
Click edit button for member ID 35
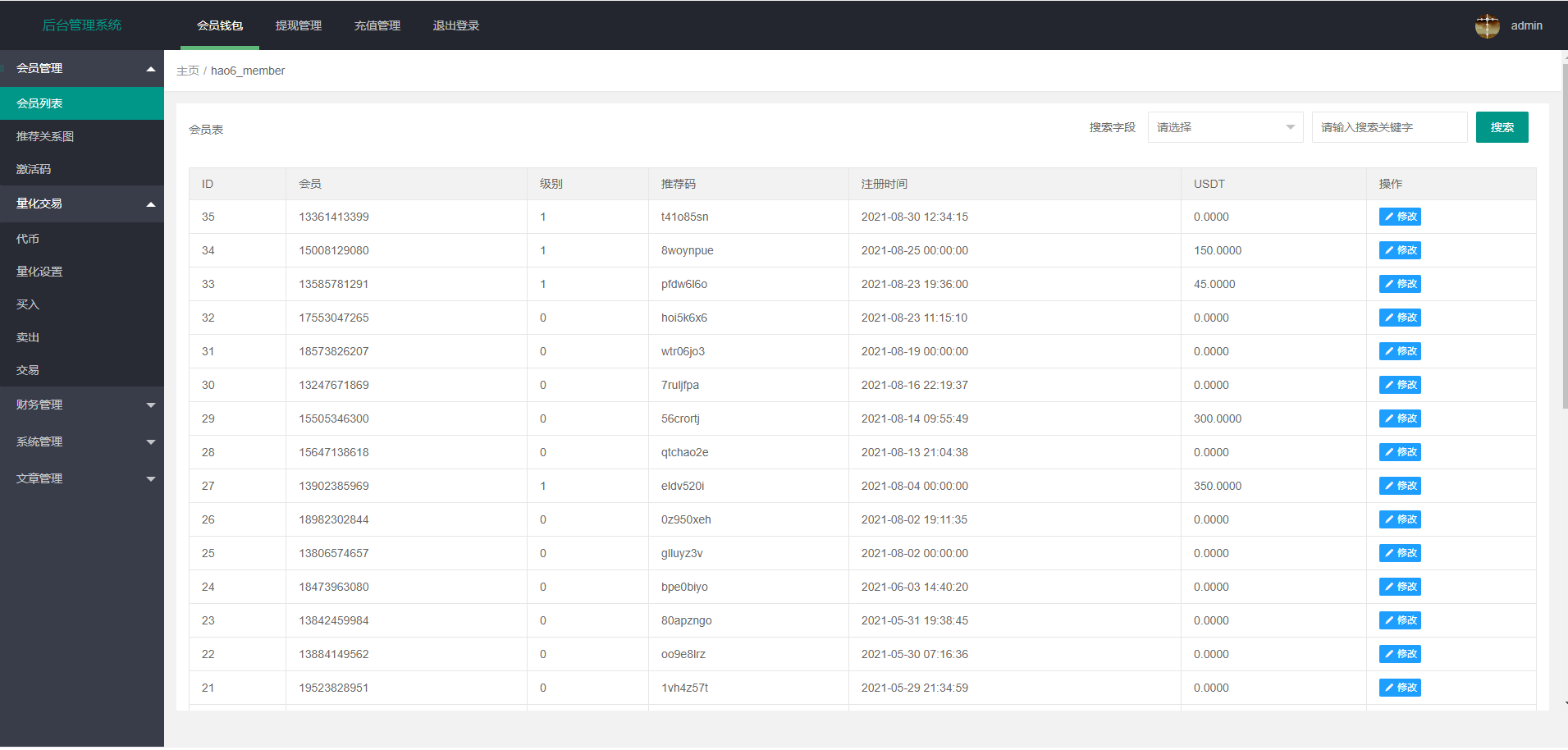pos(1399,217)
